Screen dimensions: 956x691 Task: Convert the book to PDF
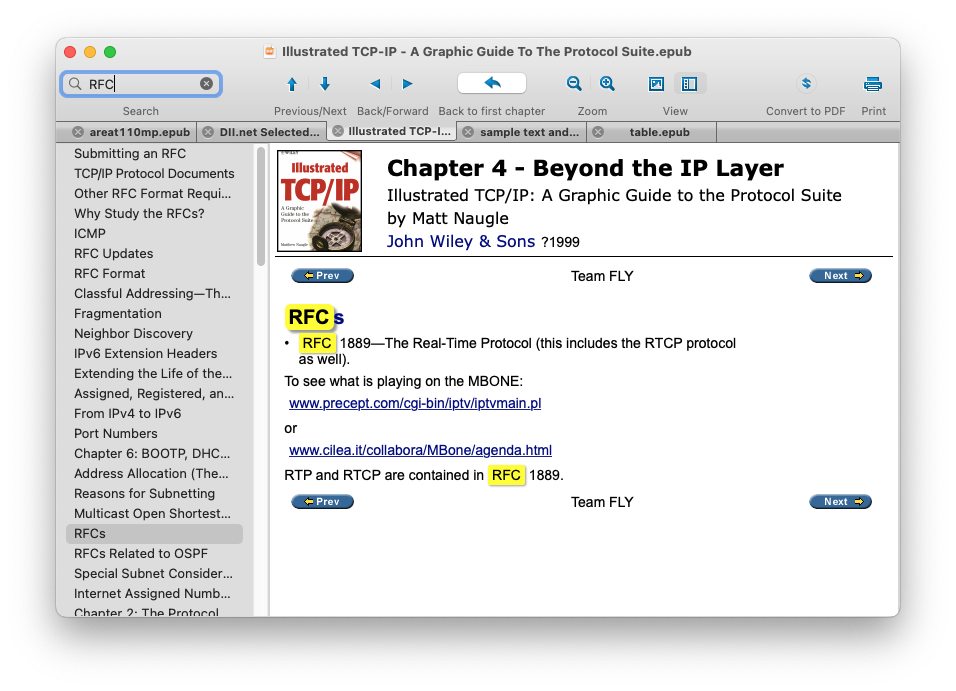click(806, 84)
